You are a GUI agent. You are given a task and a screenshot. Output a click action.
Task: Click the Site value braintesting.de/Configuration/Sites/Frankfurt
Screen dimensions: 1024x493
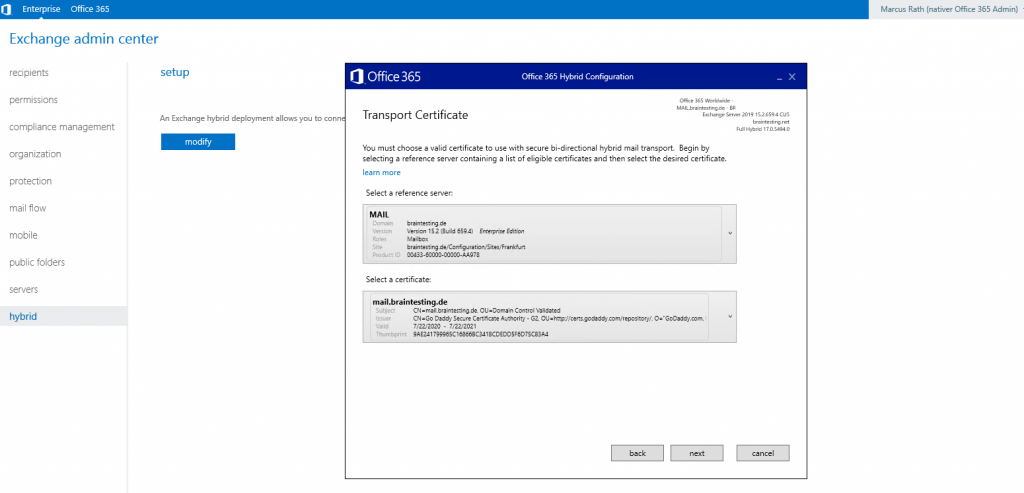coord(466,247)
